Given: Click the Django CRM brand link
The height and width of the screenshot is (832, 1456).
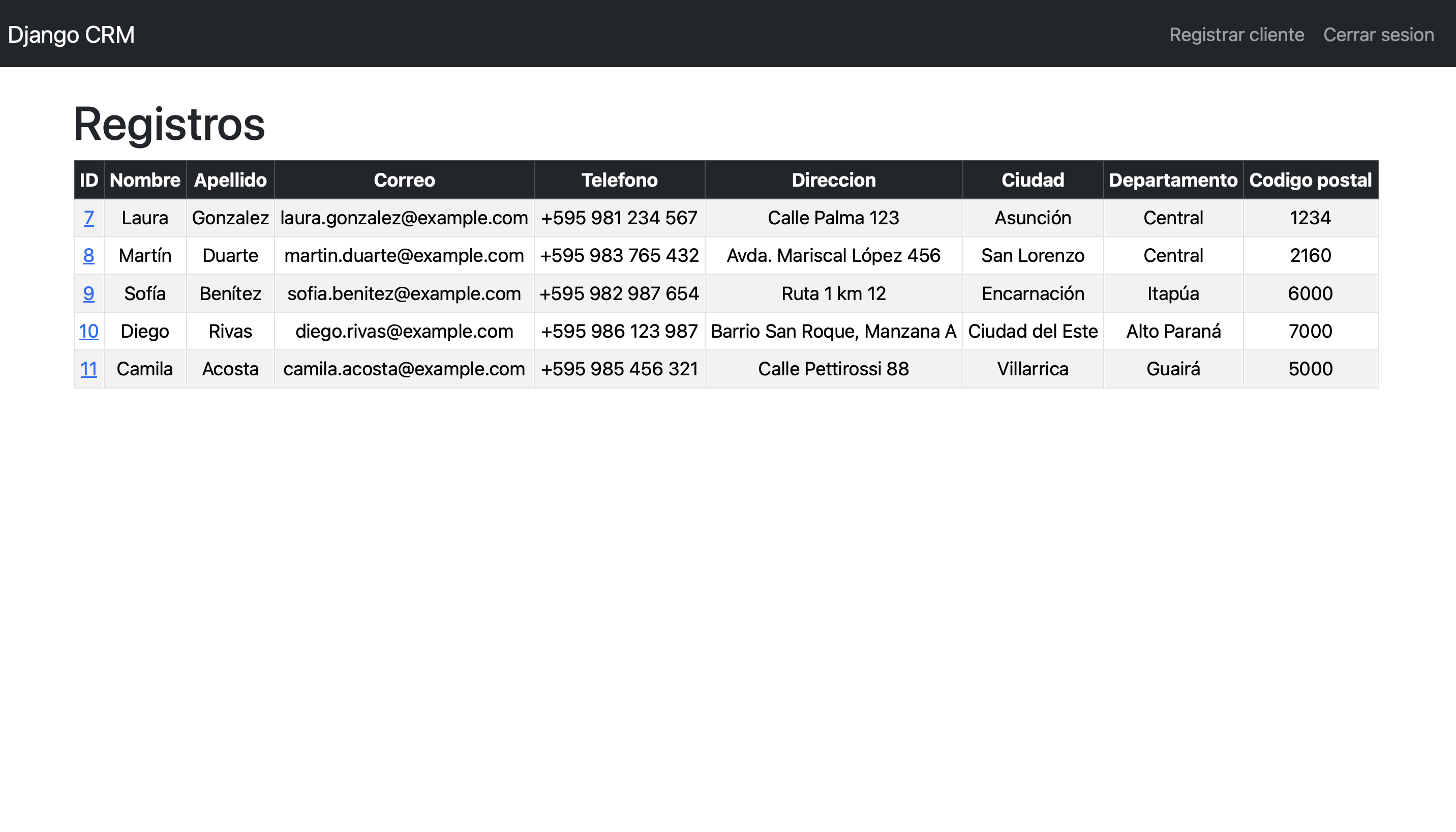Looking at the screenshot, I should tap(71, 35).
